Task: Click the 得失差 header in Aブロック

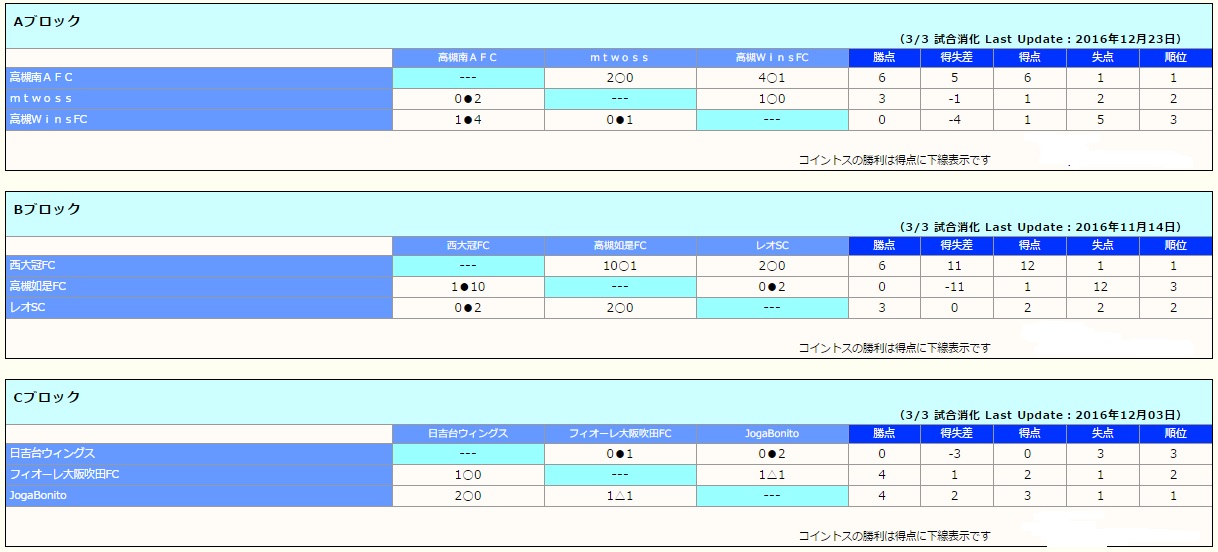Action: 958,58
